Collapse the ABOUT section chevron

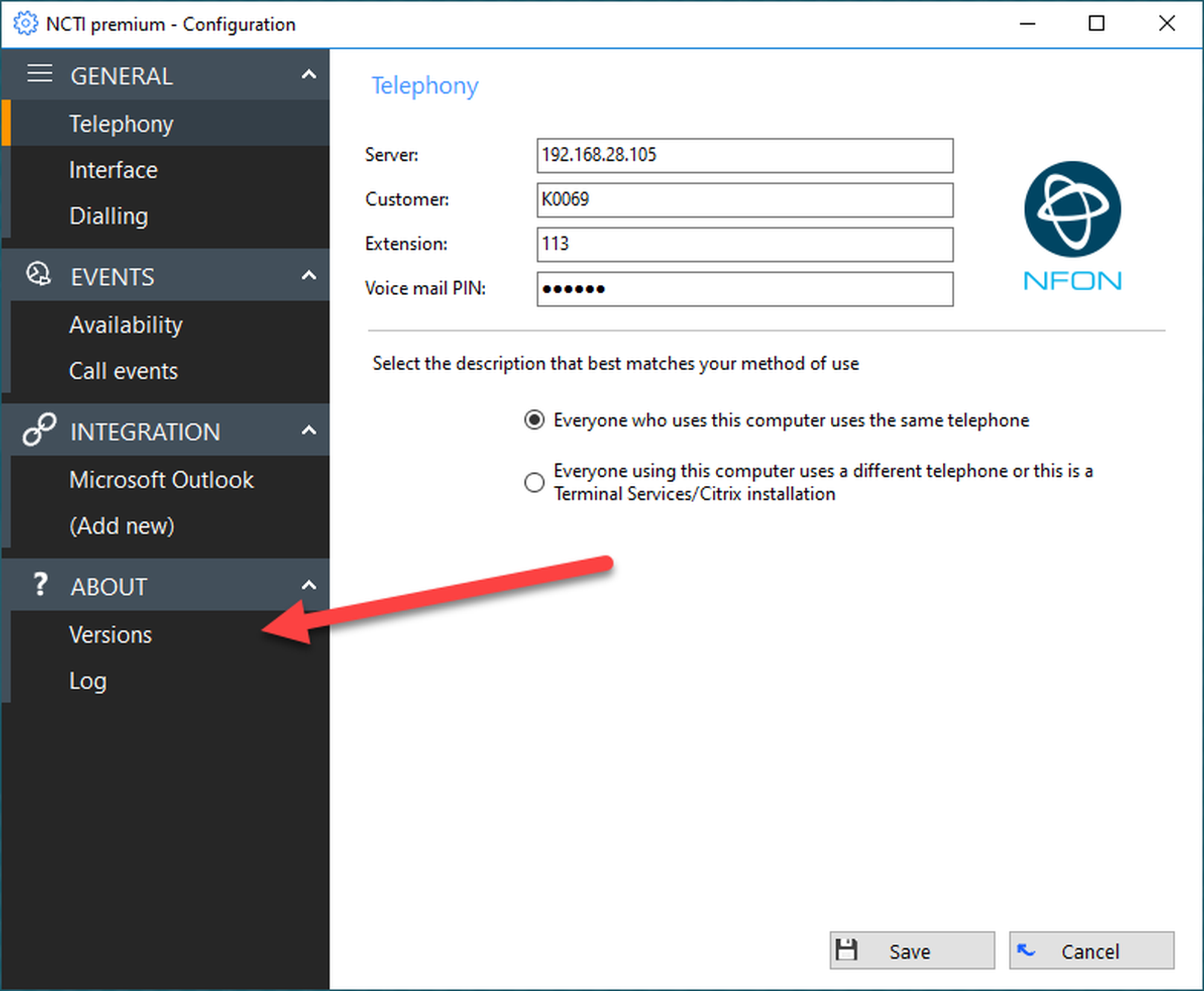click(x=309, y=585)
